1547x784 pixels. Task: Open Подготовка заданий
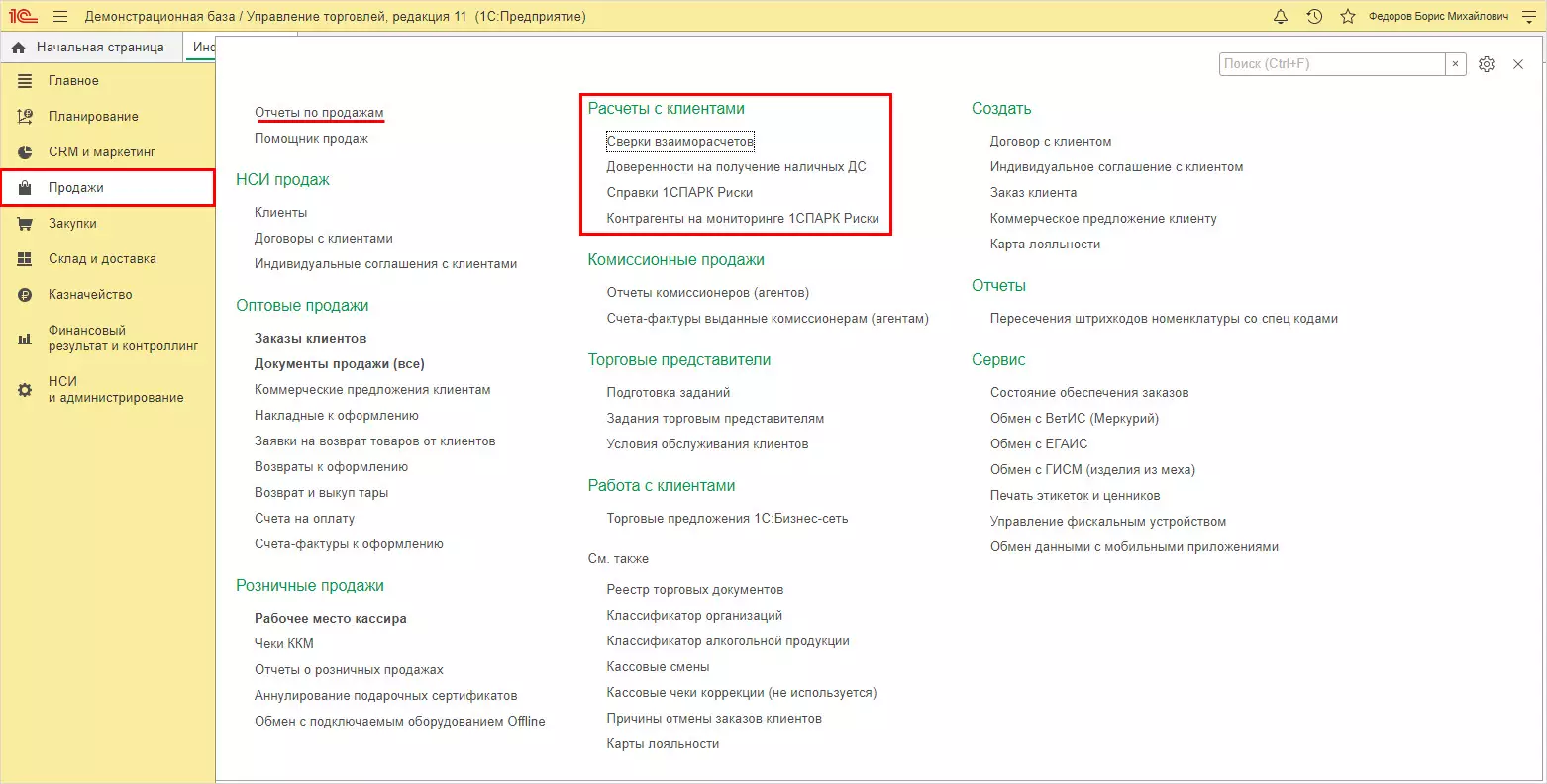click(669, 393)
